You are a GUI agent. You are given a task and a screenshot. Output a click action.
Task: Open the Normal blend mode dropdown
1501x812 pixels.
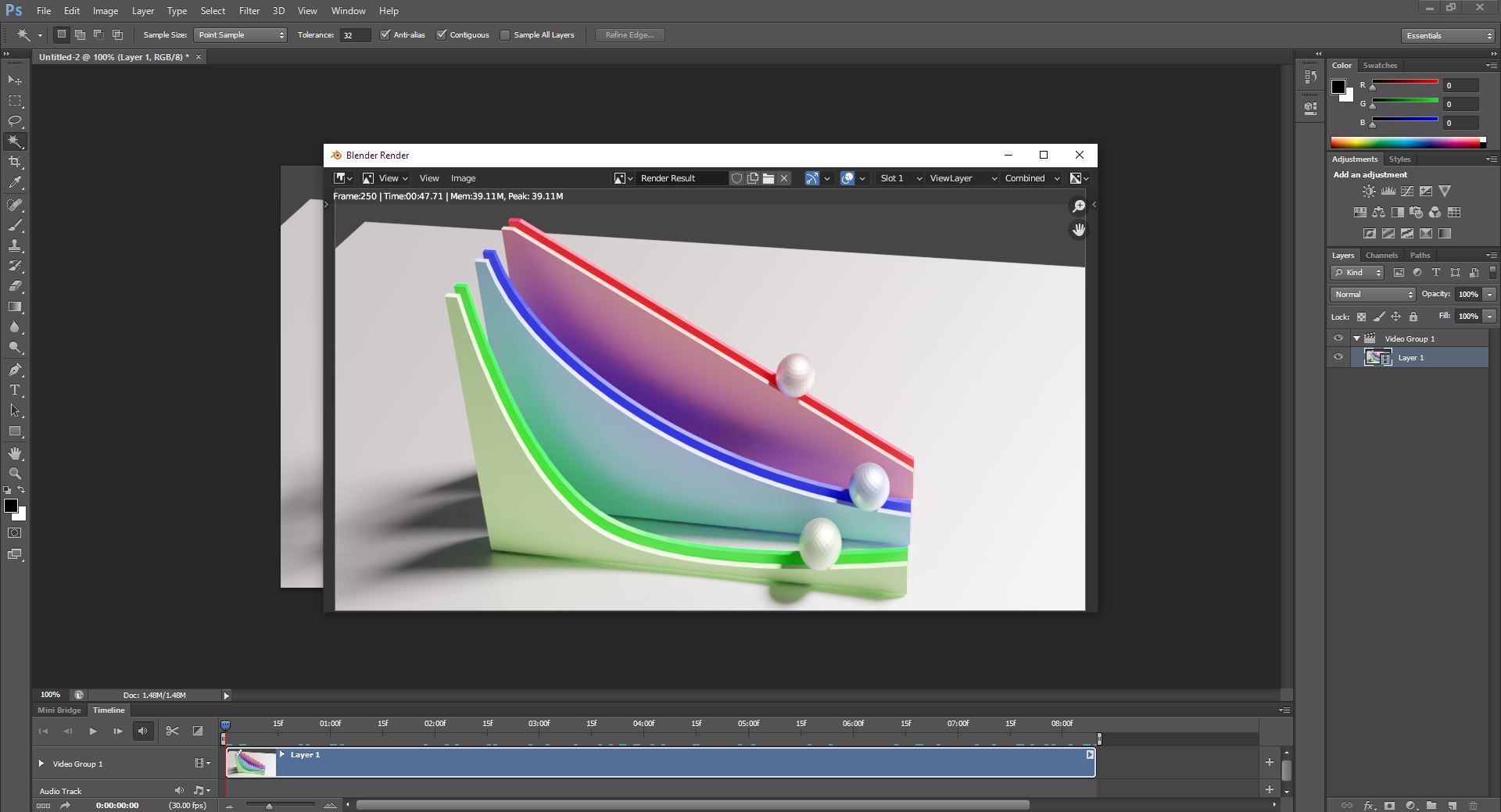[x=1373, y=295]
